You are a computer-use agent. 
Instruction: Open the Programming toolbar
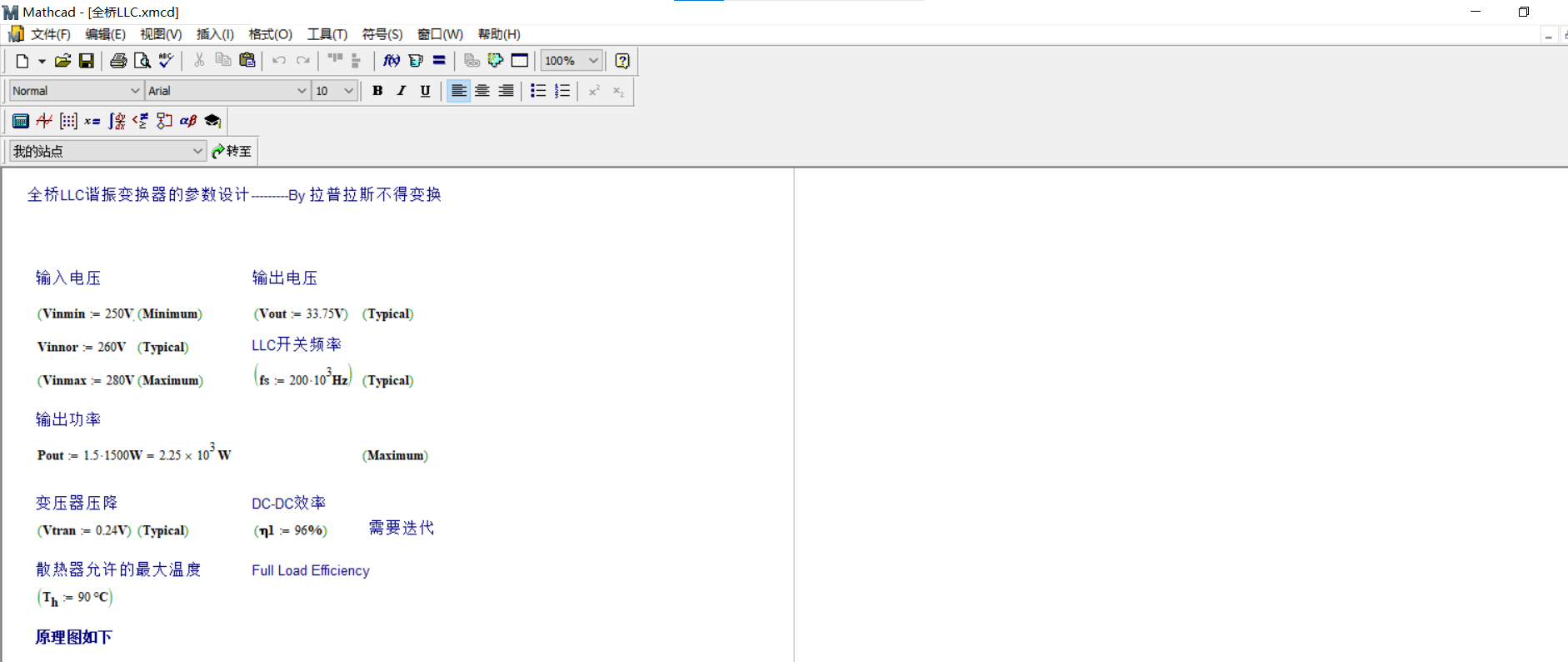164,121
